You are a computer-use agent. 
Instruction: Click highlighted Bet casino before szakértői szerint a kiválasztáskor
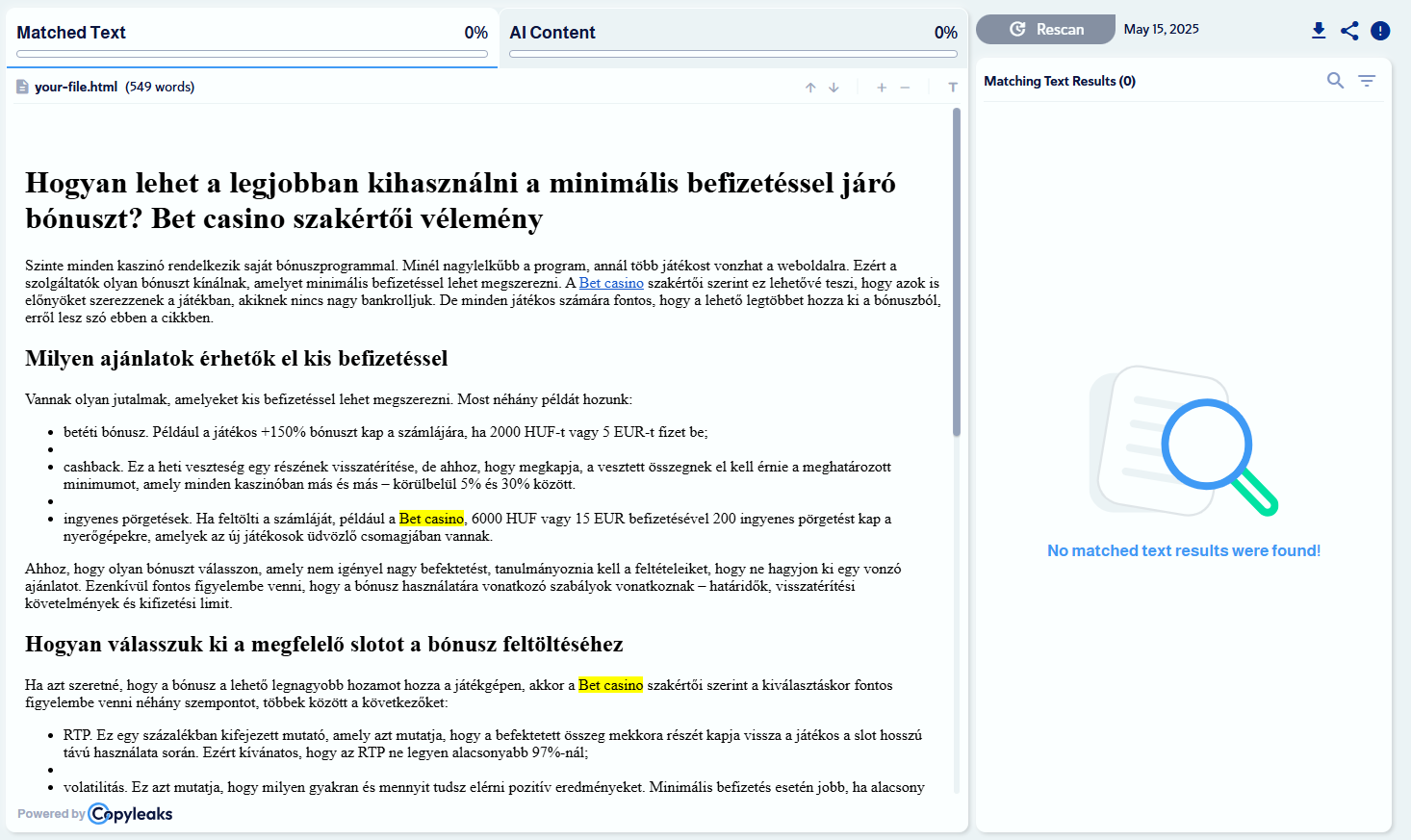[610, 685]
